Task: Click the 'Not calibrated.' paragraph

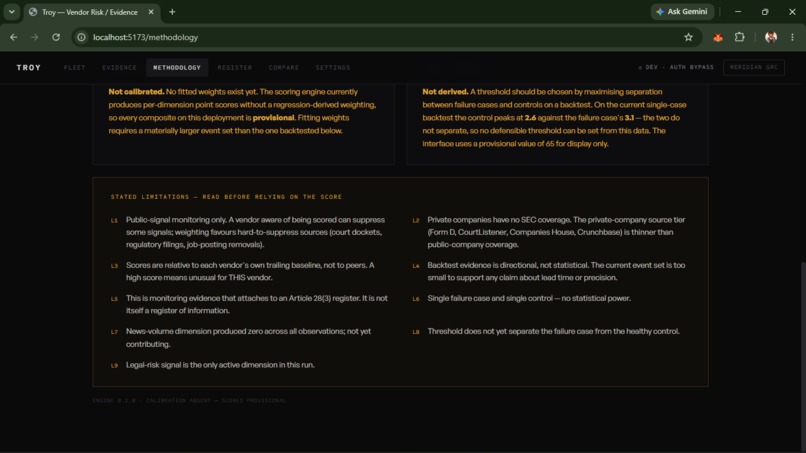Action: pyautogui.click(x=243, y=111)
